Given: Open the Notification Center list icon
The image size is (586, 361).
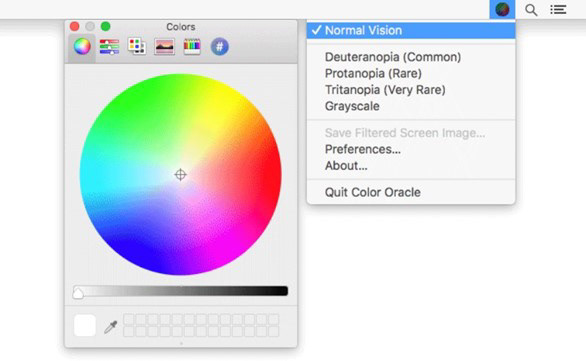Looking at the screenshot, I should (x=558, y=10).
